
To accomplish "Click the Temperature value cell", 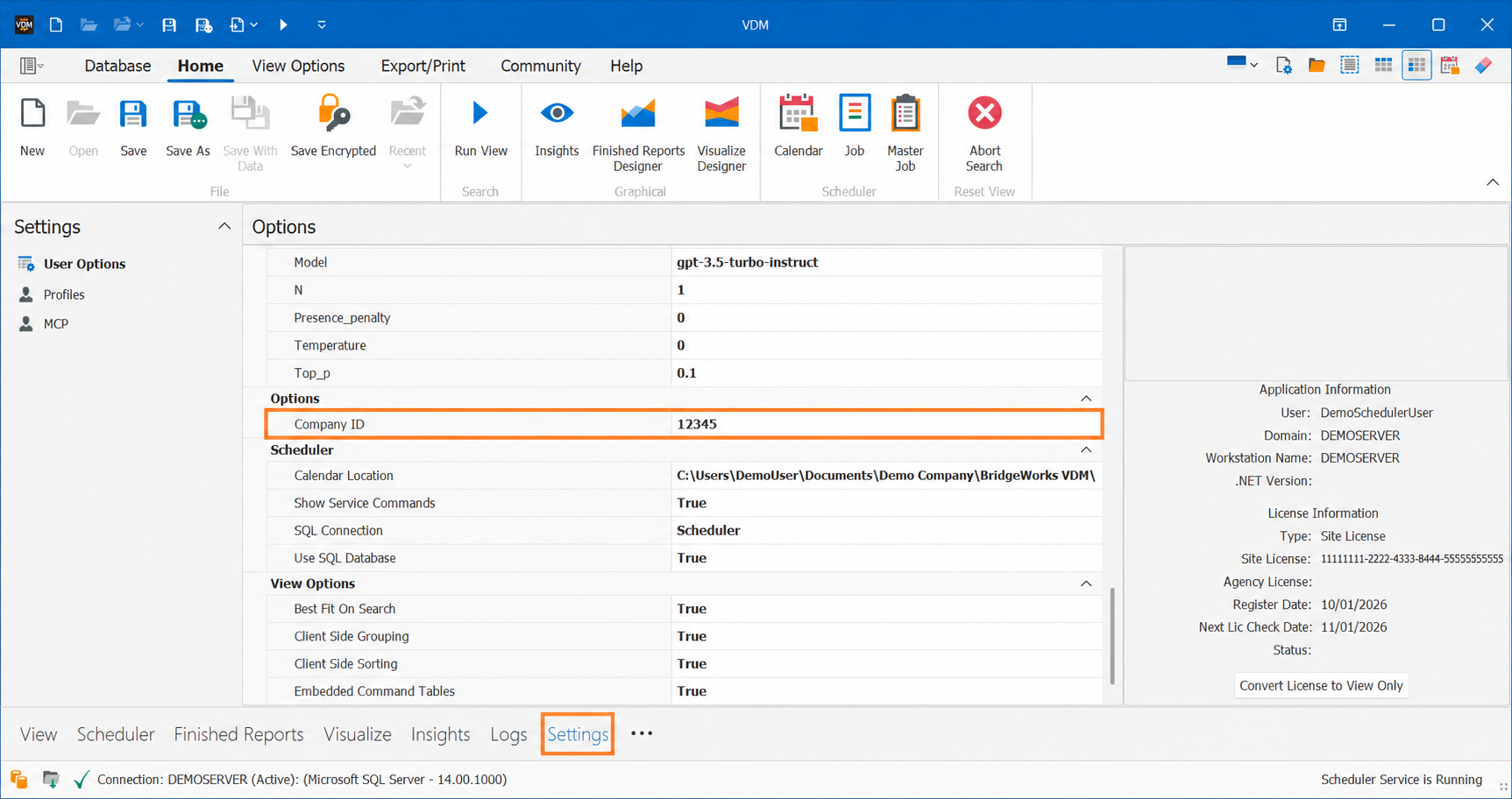I will pos(887,345).
